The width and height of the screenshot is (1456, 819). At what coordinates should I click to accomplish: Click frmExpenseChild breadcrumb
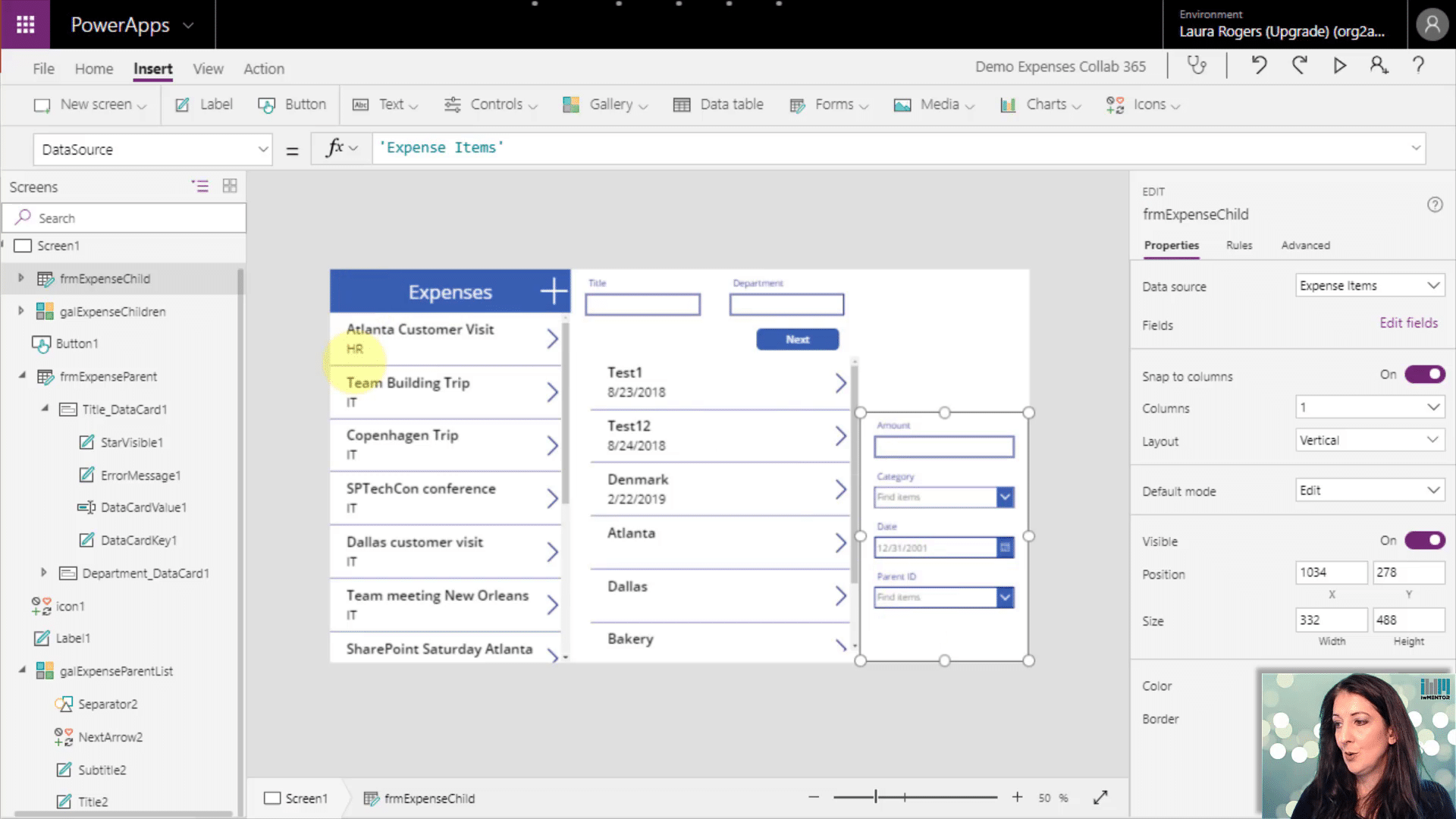pos(419,798)
